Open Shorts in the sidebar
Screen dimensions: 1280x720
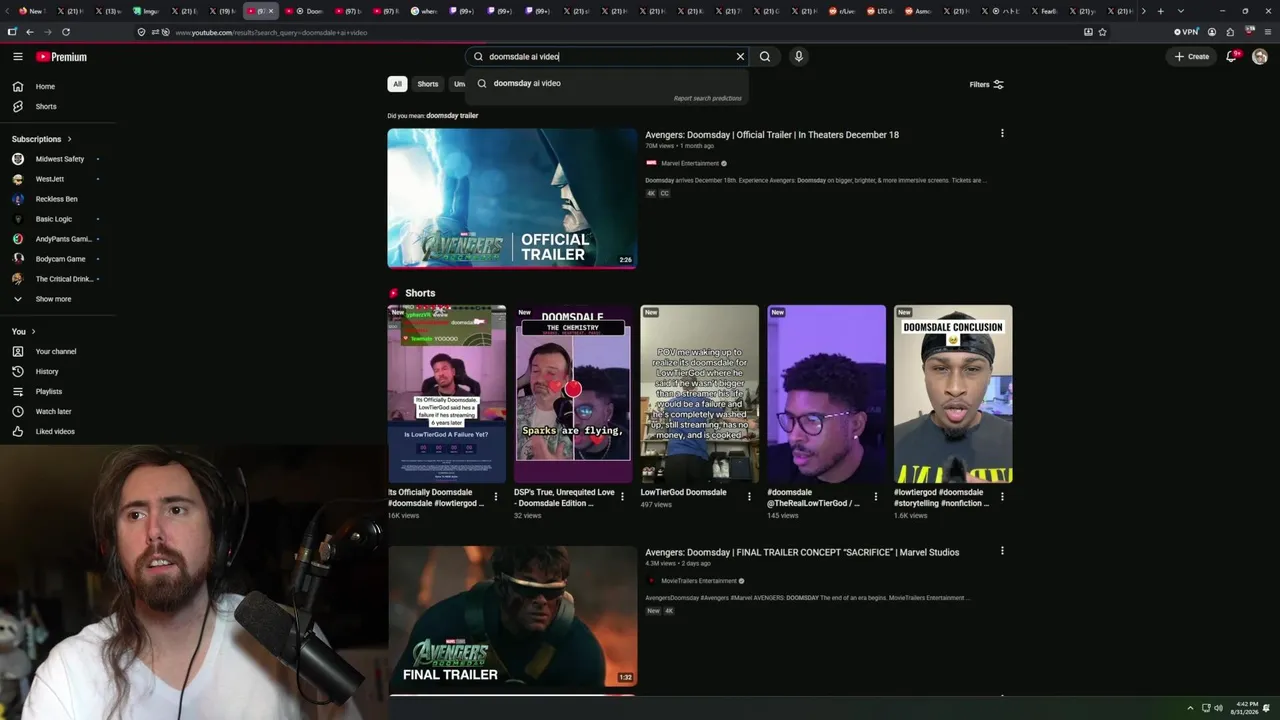(x=58, y=106)
